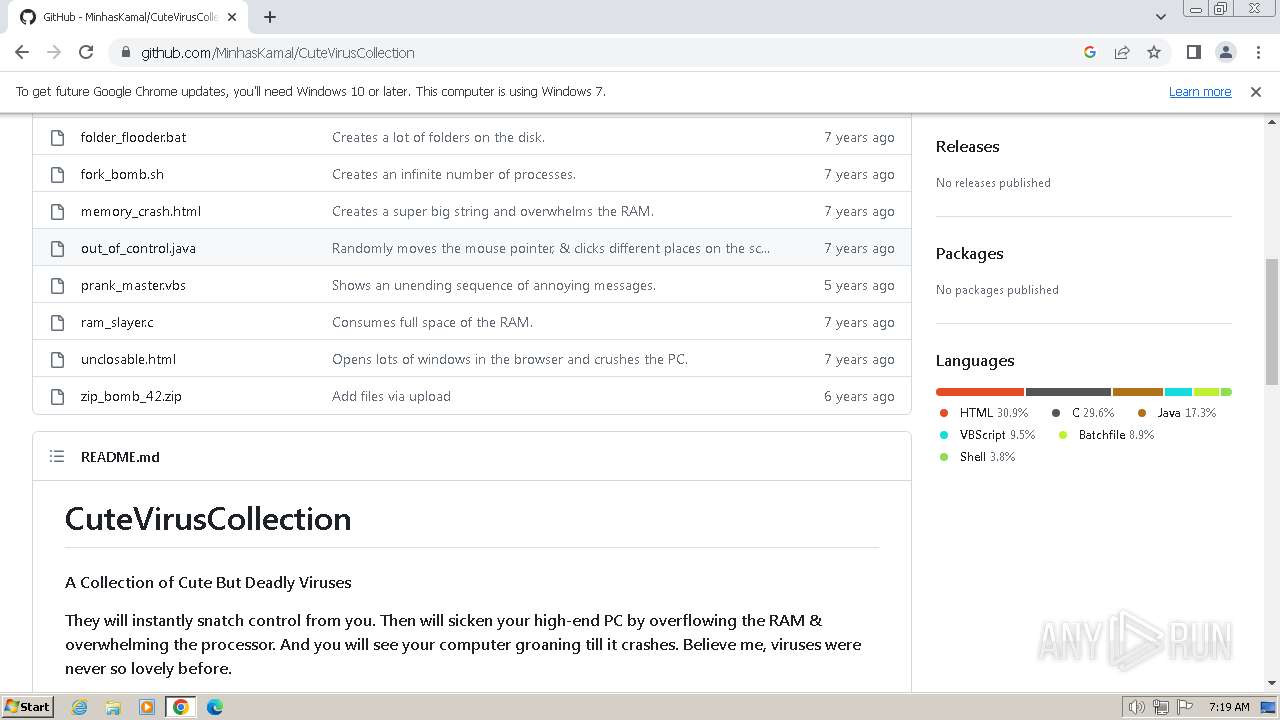The height and width of the screenshot is (720, 1280).
Task: Filter by HTML 30.9% language
Action: tap(984, 413)
